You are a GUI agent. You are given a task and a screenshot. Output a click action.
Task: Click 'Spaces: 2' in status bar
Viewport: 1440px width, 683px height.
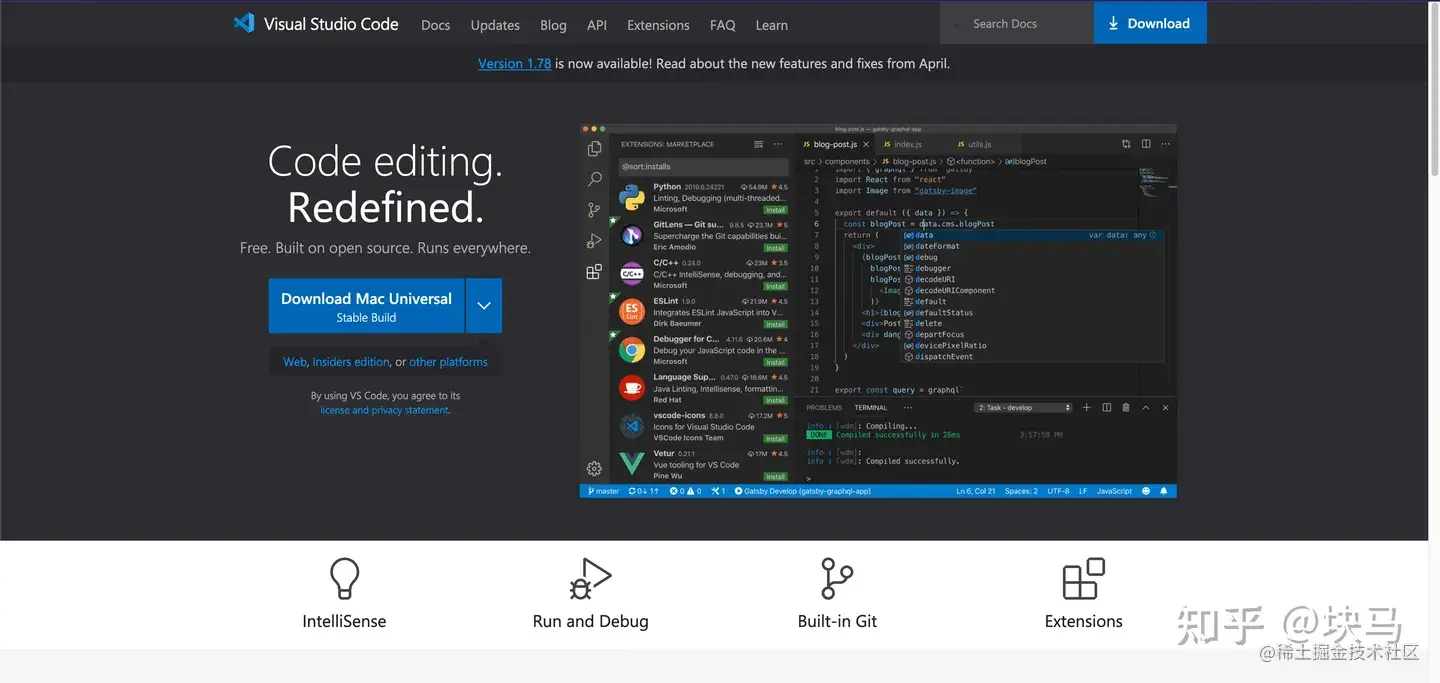tap(1022, 491)
